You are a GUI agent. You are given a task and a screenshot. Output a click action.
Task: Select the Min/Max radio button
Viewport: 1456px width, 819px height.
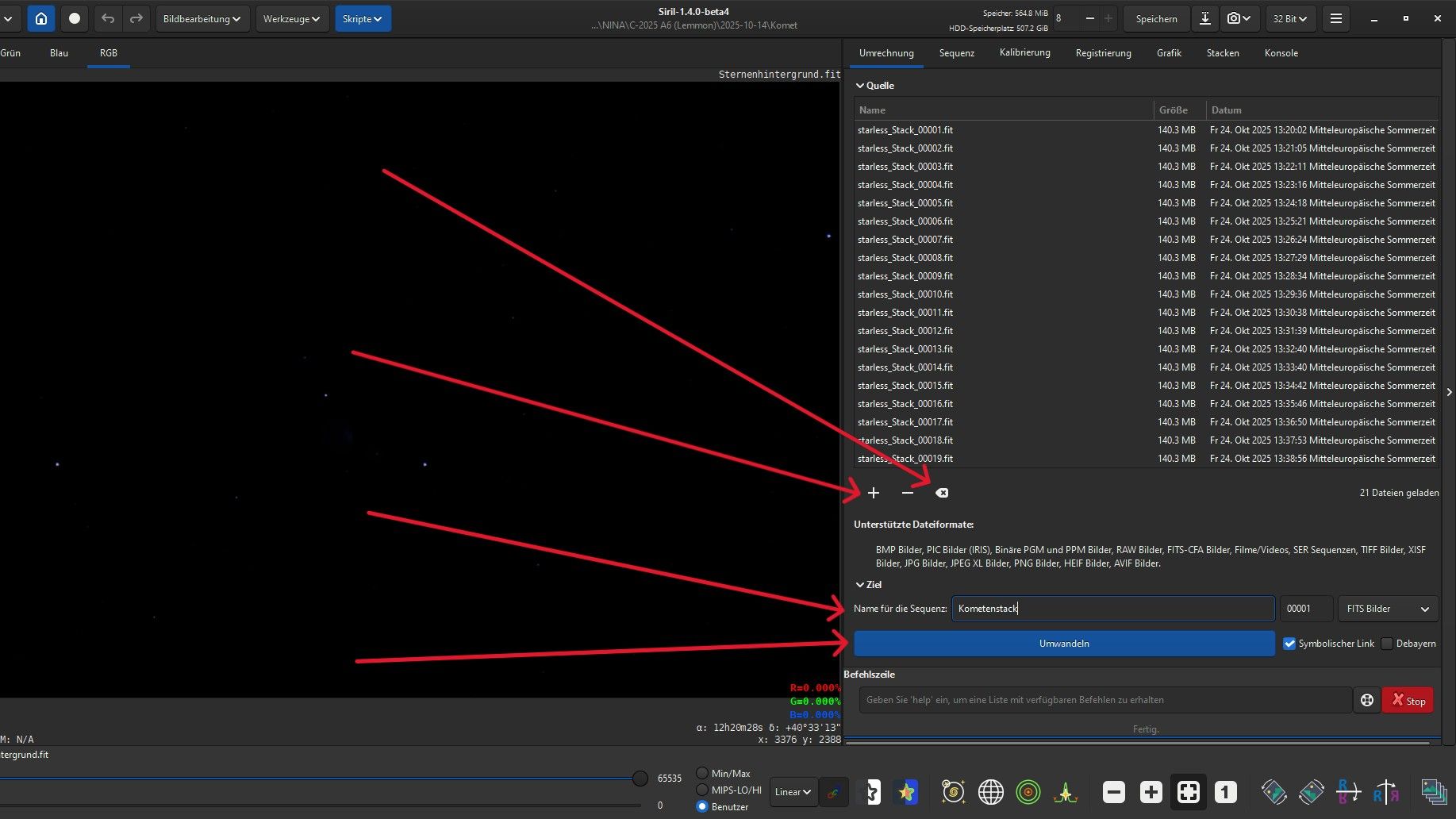(x=702, y=773)
